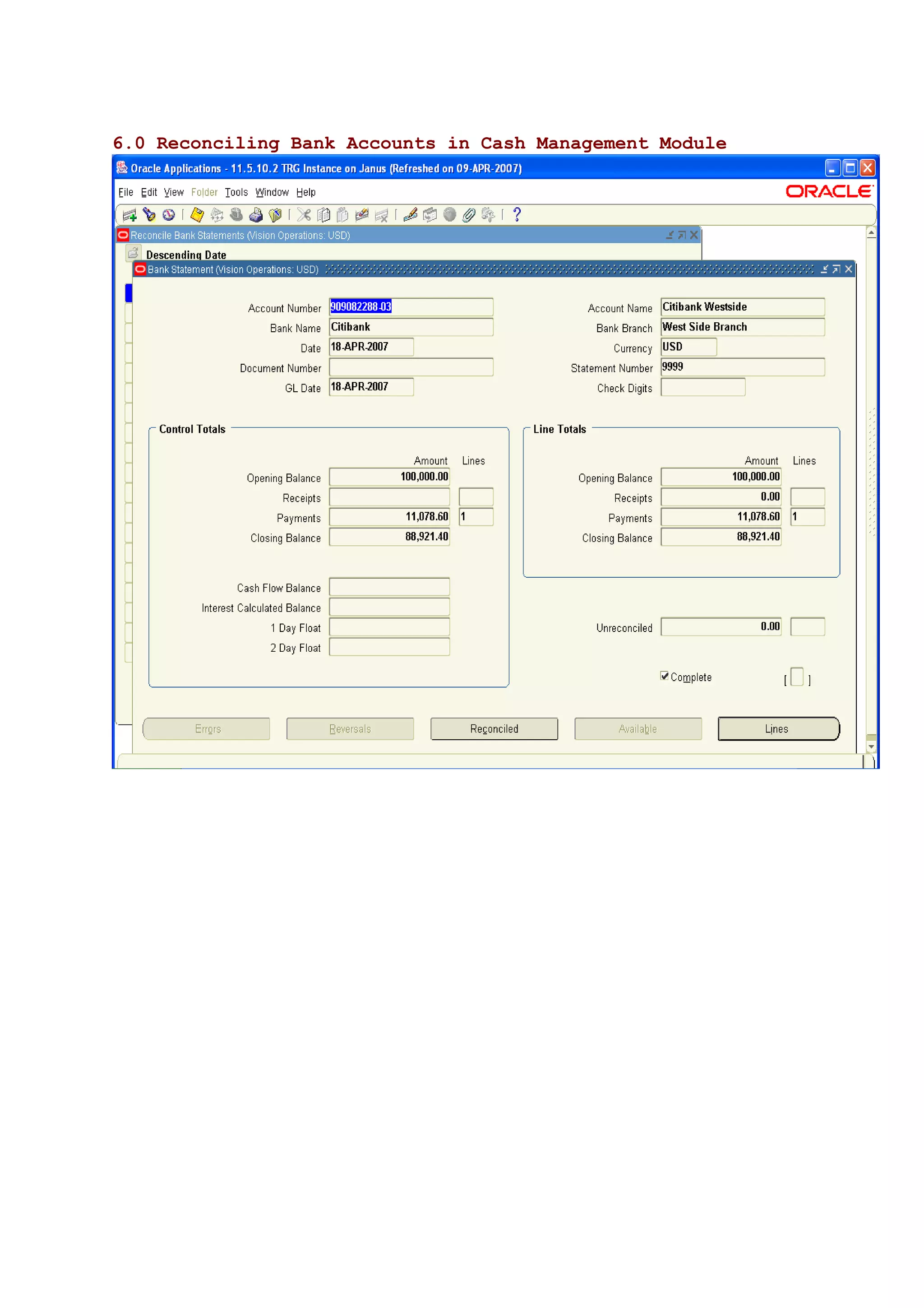This screenshot has height=1308, width=924.
Task: Toggle the Complete checkbox
Action: (x=665, y=676)
